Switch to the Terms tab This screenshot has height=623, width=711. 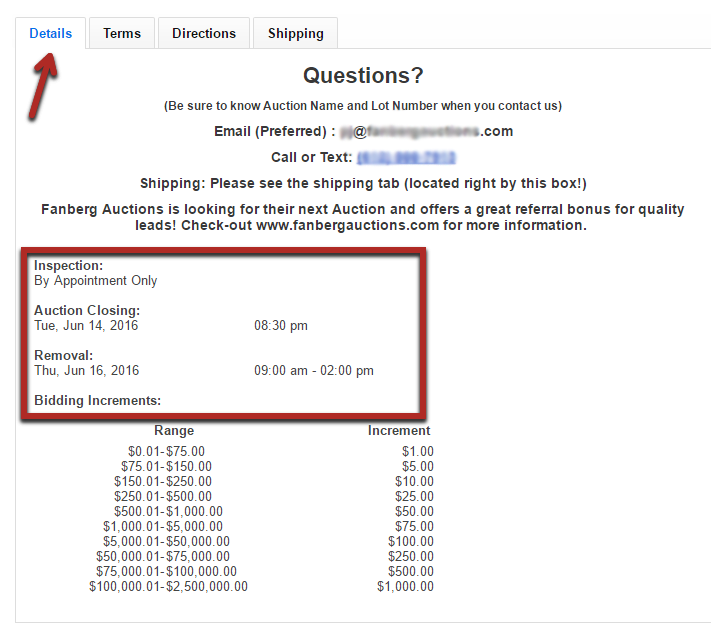point(122,33)
